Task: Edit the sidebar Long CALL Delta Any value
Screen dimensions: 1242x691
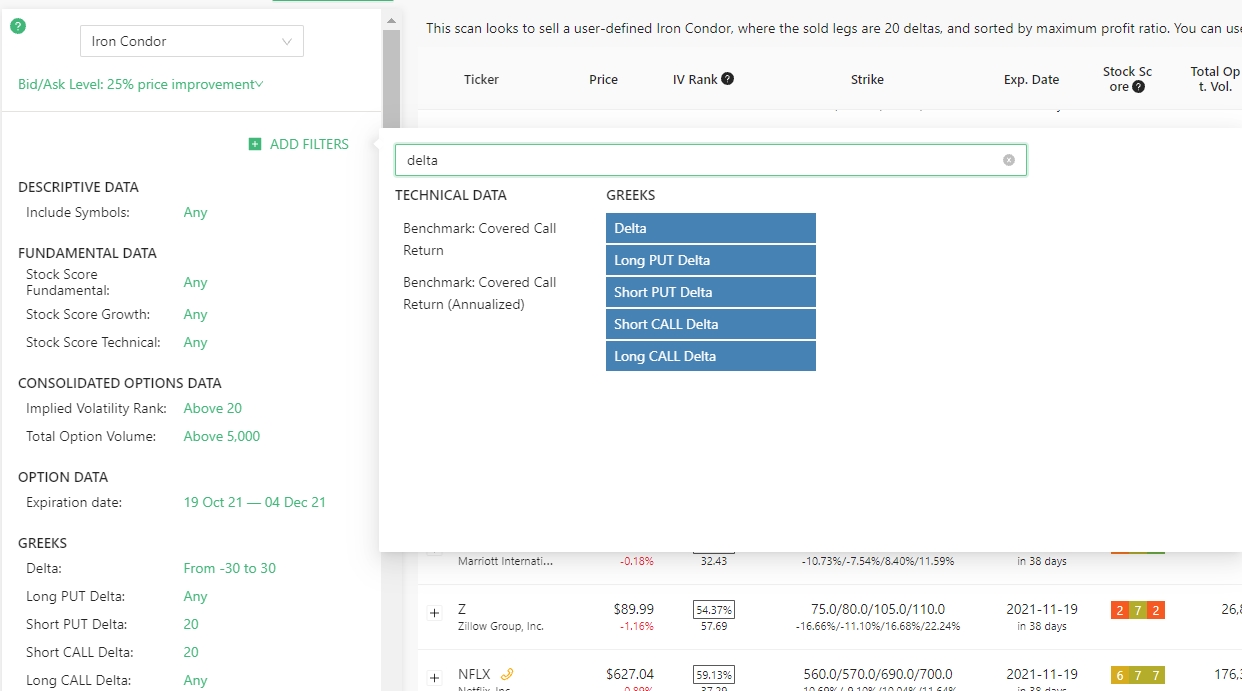Action: (195, 680)
